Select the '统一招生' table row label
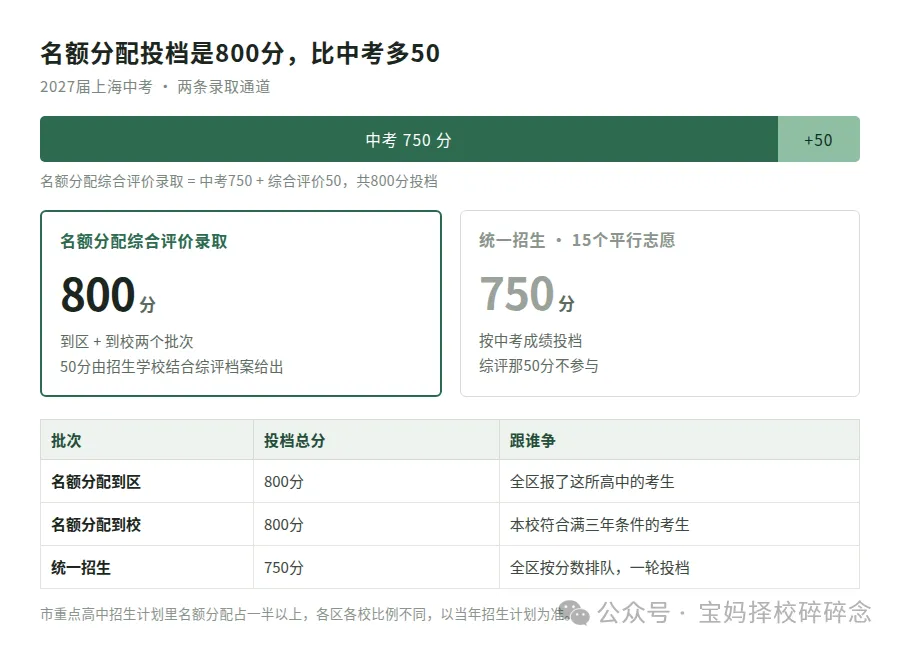 click(81, 568)
